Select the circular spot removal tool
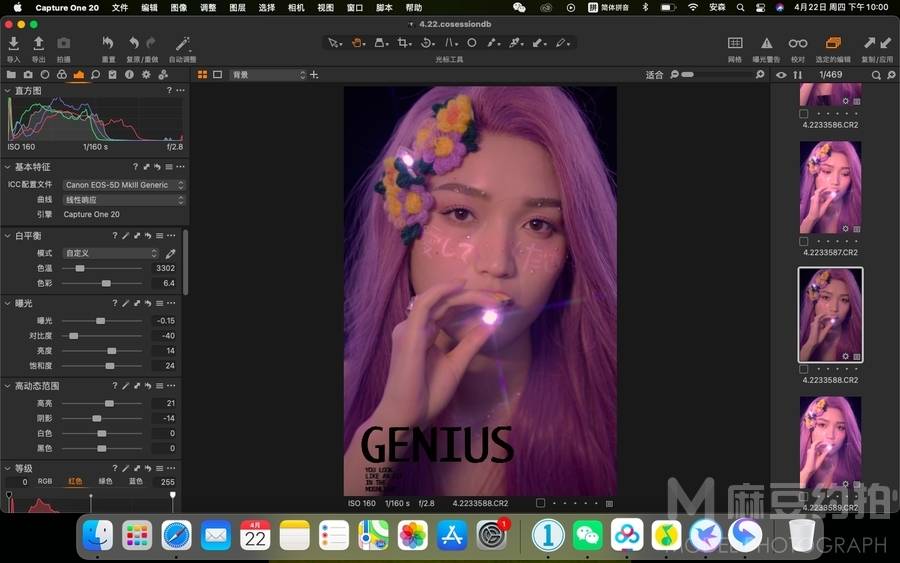 (472, 43)
